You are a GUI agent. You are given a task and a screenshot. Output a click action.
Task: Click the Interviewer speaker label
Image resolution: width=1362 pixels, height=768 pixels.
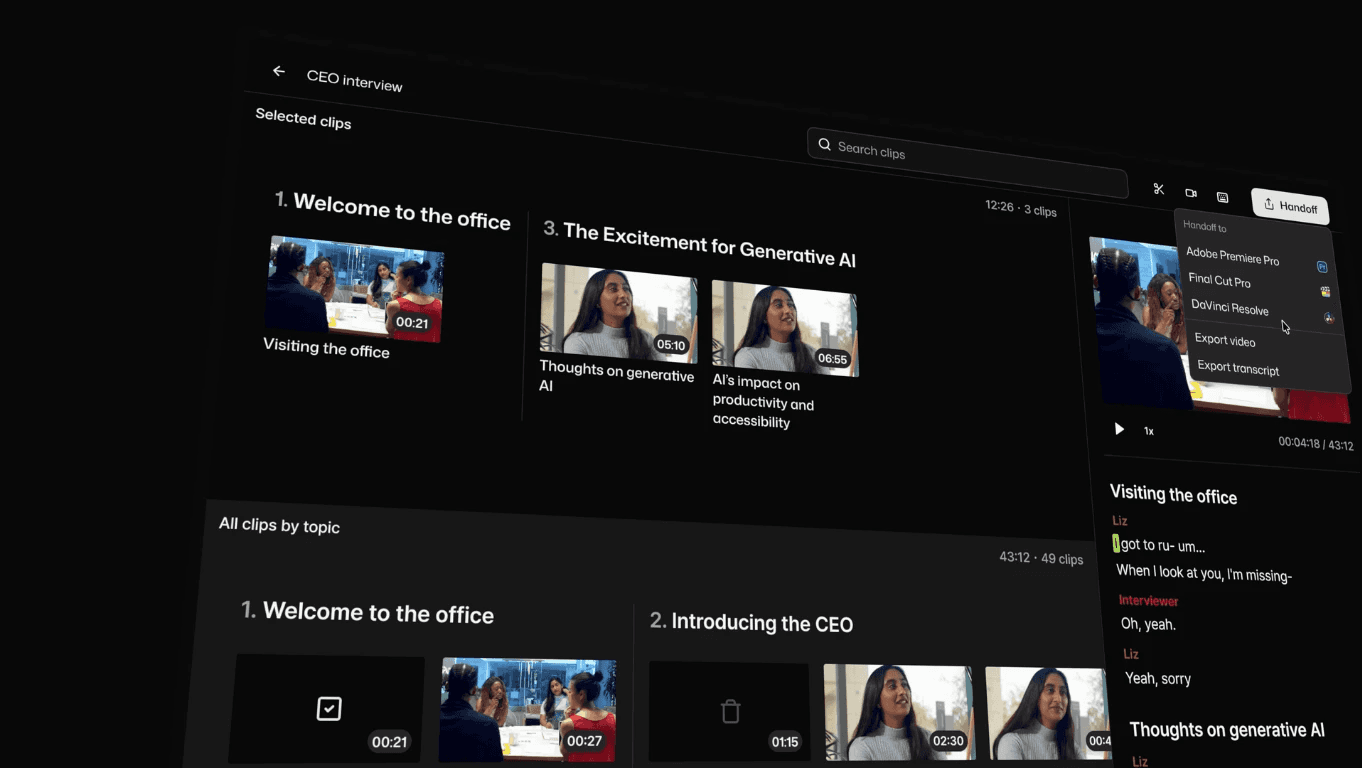1148,600
